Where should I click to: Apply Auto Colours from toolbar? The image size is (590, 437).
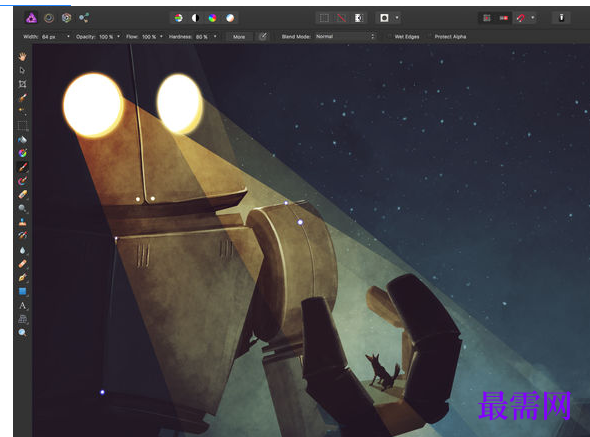click(x=213, y=18)
